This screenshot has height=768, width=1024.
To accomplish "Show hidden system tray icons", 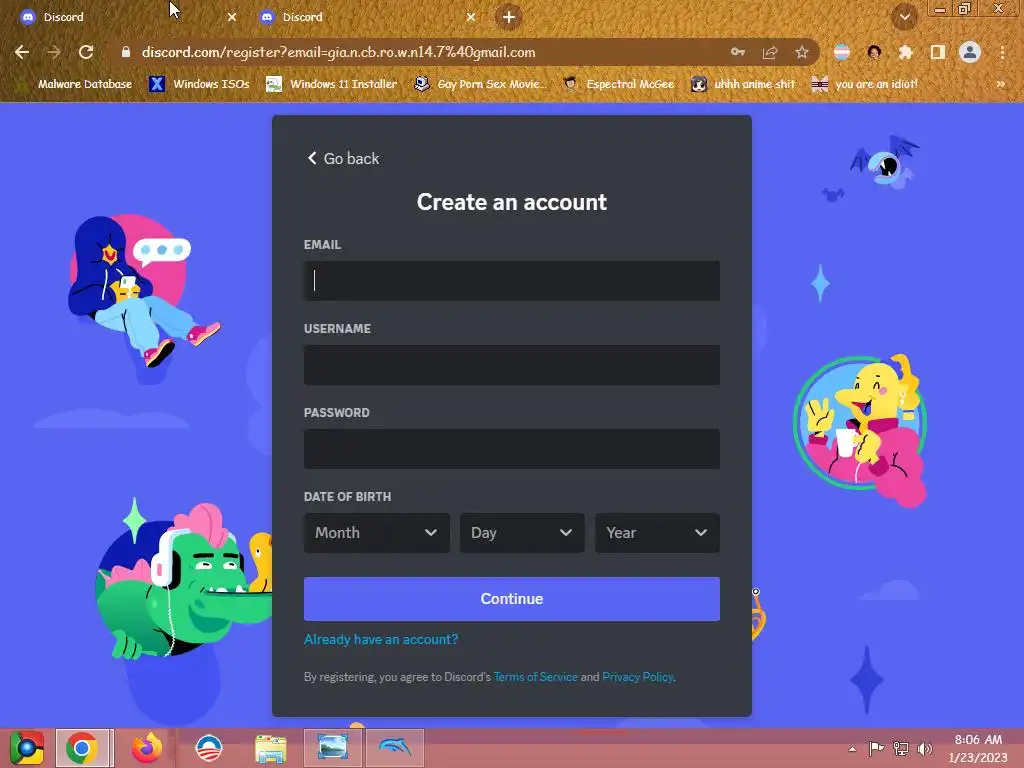I will tap(852, 749).
